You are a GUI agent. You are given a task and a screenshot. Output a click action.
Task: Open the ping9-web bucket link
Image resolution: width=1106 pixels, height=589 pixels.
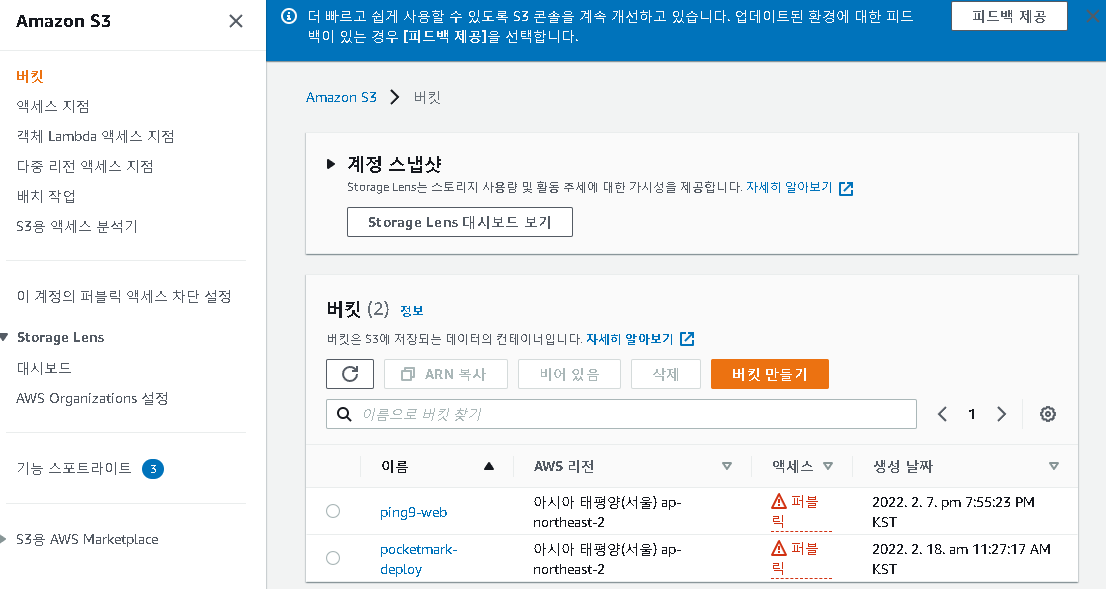[x=413, y=512]
